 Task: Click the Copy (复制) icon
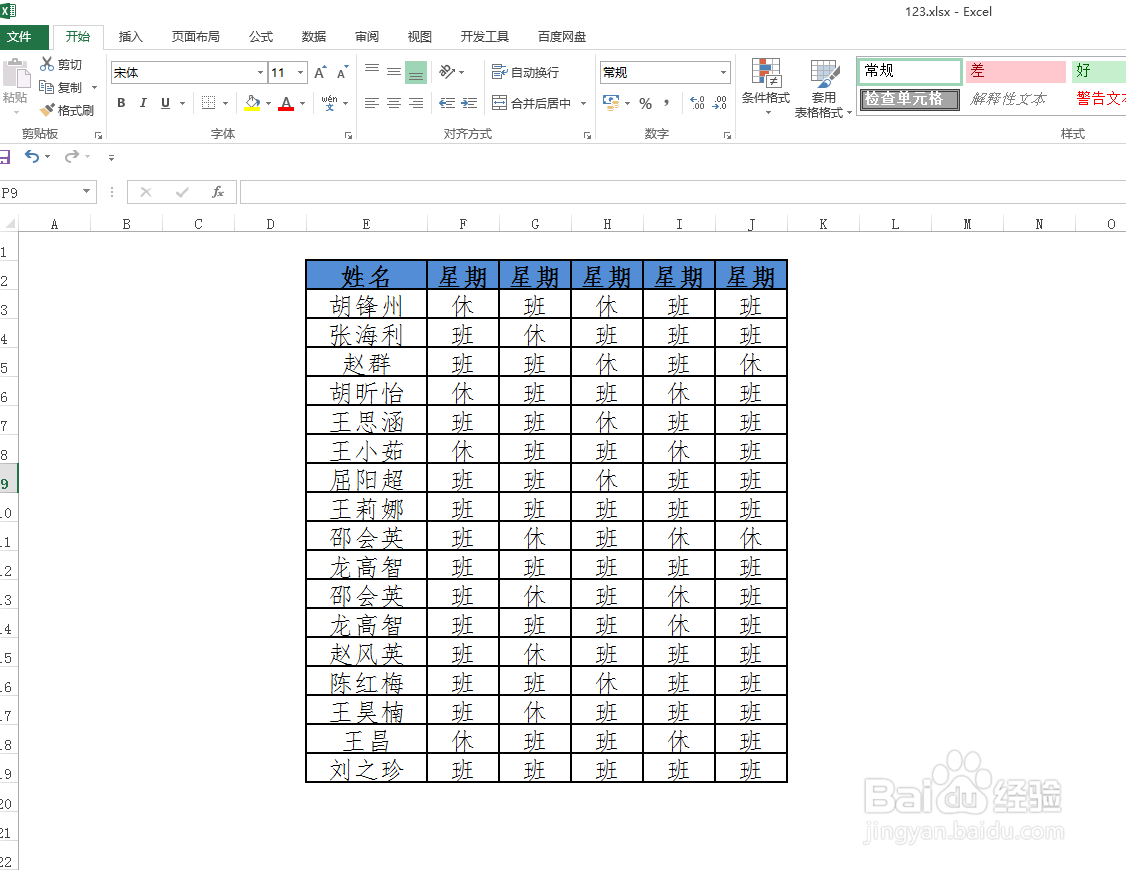[47, 87]
